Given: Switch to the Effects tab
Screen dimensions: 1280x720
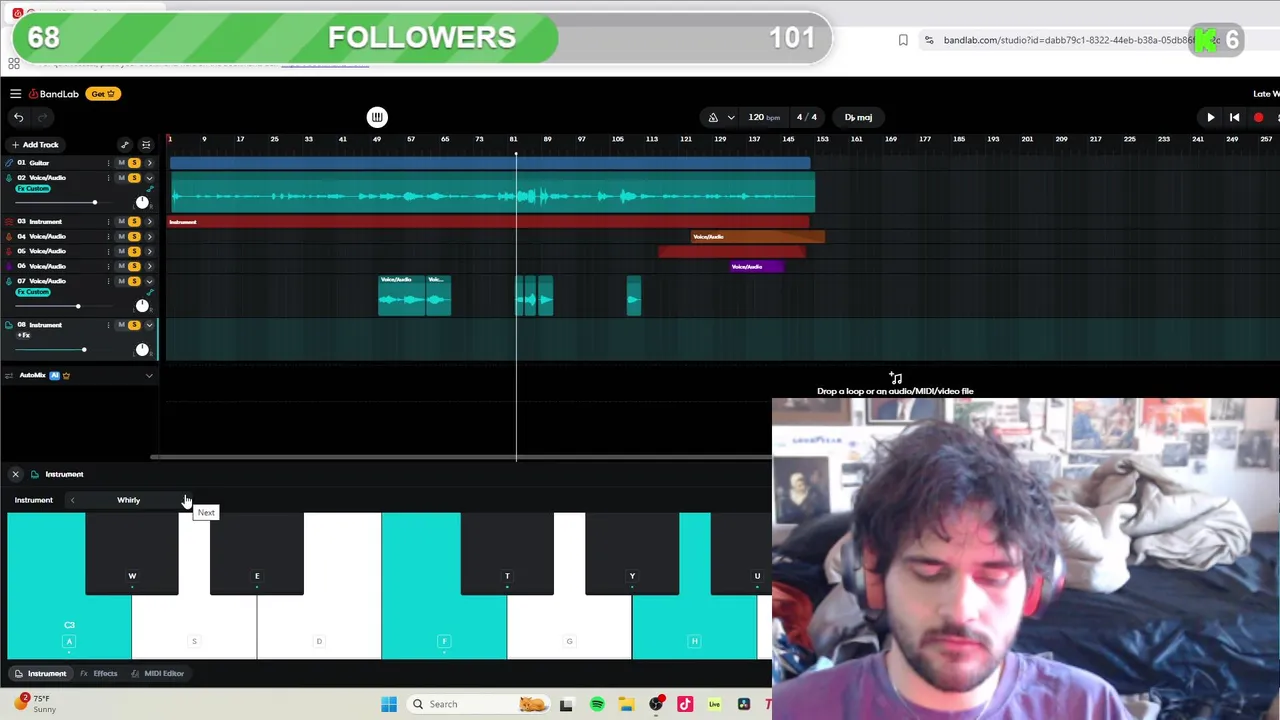Looking at the screenshot, I should 99,674.
